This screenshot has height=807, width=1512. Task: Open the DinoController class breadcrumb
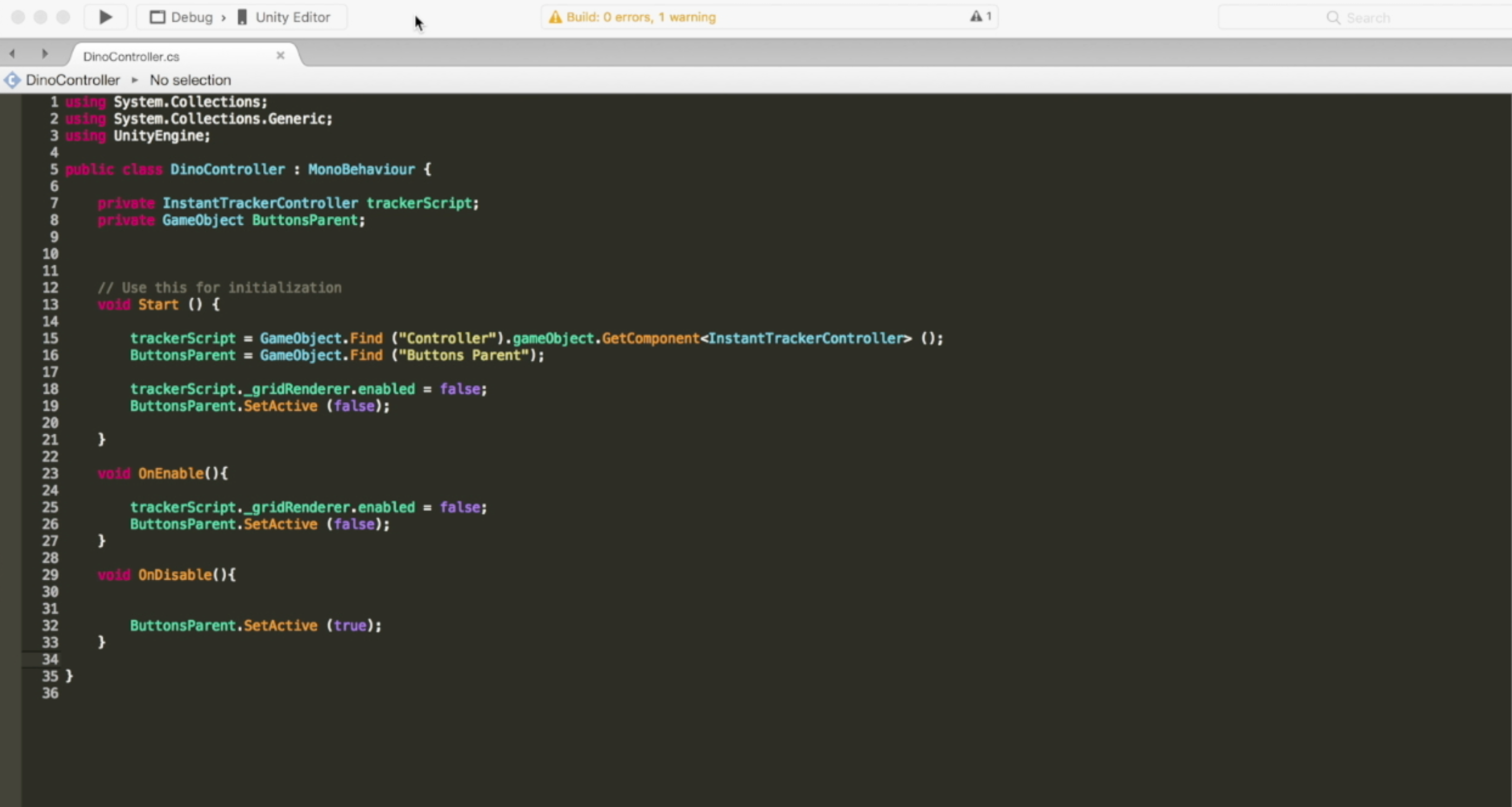[73, 80]
